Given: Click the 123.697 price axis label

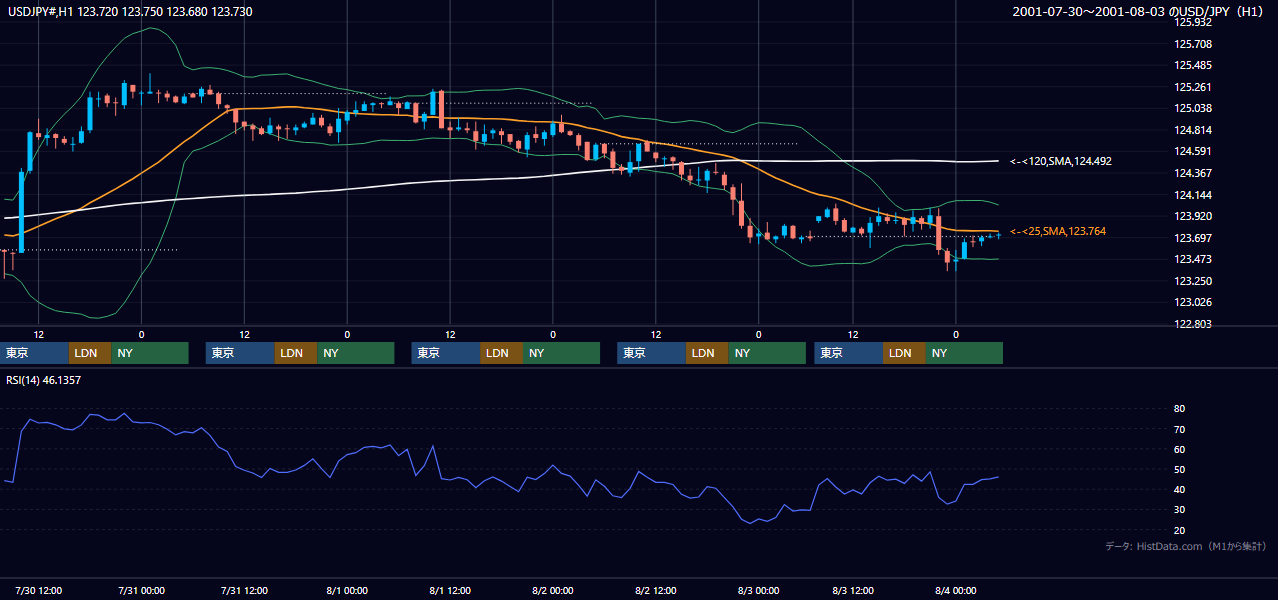Looking at the screenshot, I should pos(1193,238).
